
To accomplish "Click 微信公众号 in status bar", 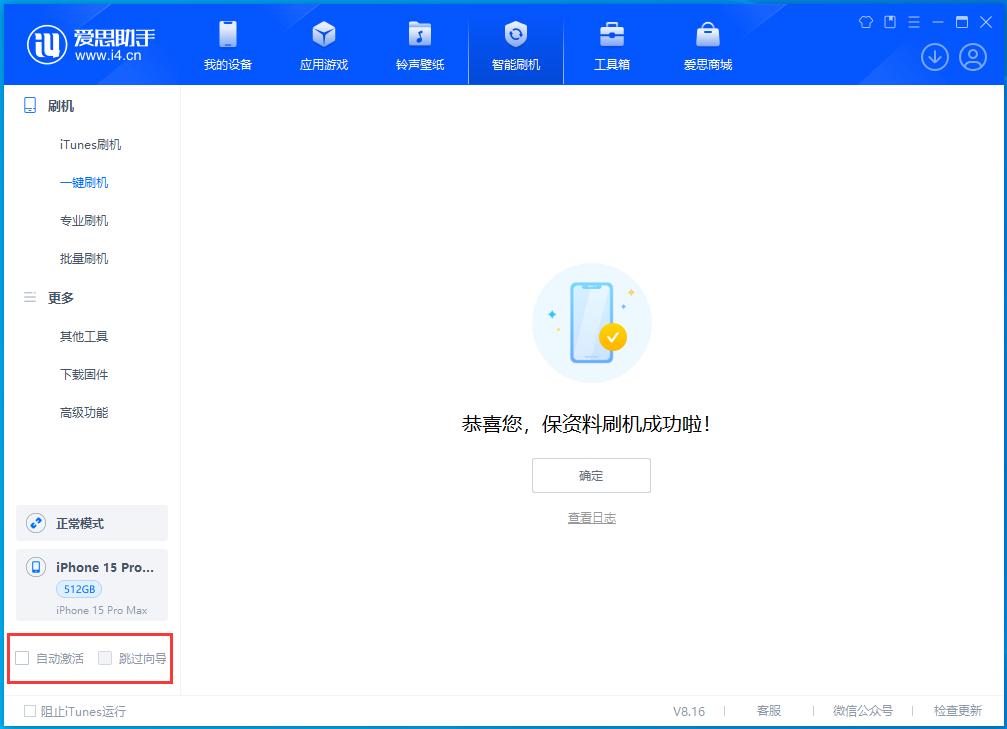I will (x=863, y=710).
